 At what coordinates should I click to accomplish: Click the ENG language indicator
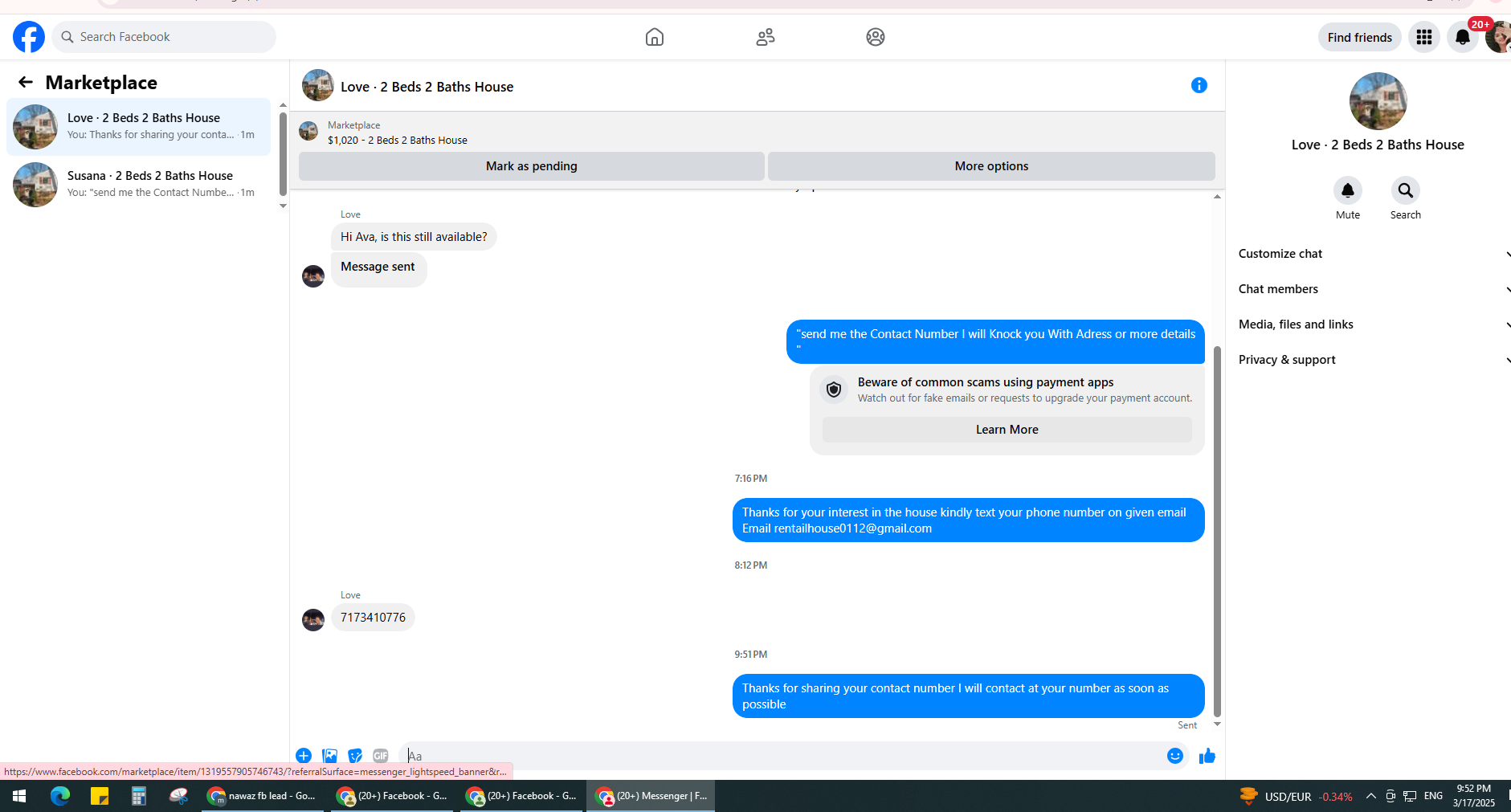pos(1433,796)
